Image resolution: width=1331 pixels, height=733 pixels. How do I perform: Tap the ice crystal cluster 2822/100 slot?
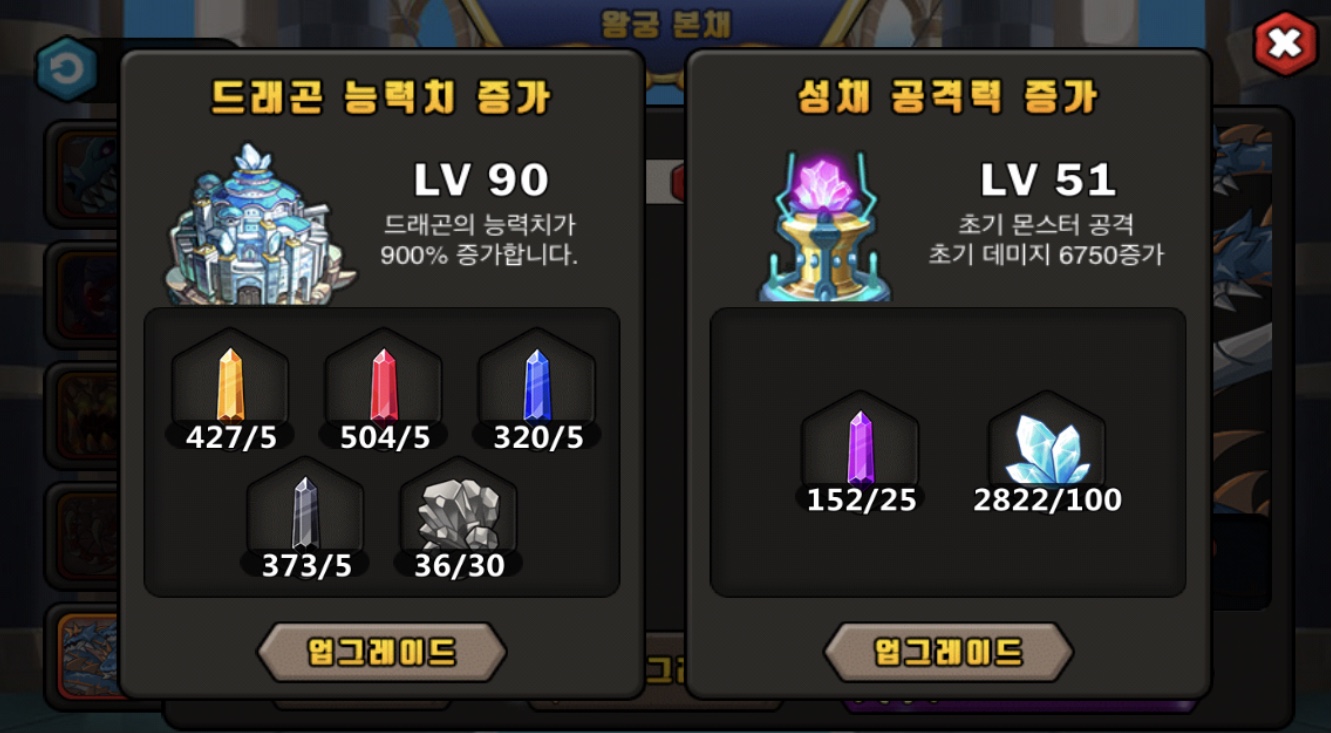(x=1047, y=453)
